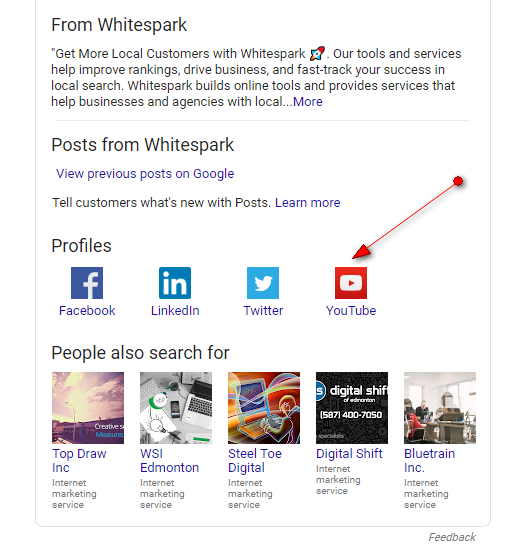Image resolution: width=529 pixels, height=560 pixels.
Task: Send Feedback on this panel
Action: click(452, 537)
